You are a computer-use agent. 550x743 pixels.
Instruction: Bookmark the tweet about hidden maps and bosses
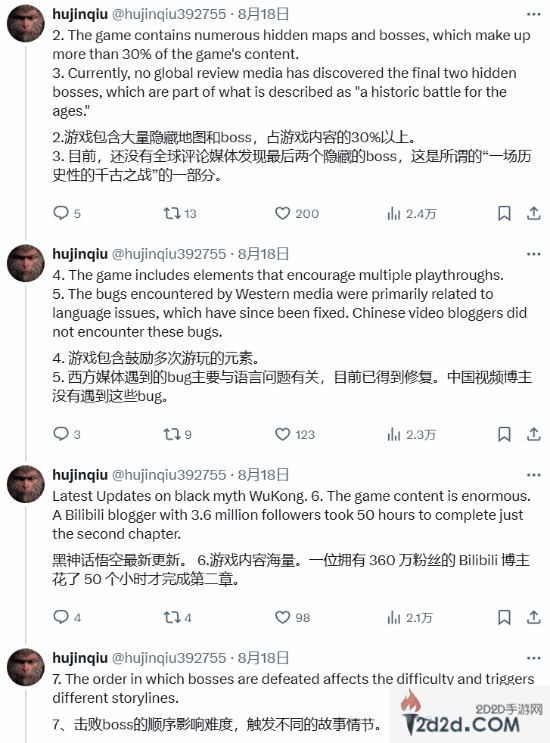pos(504,213)
